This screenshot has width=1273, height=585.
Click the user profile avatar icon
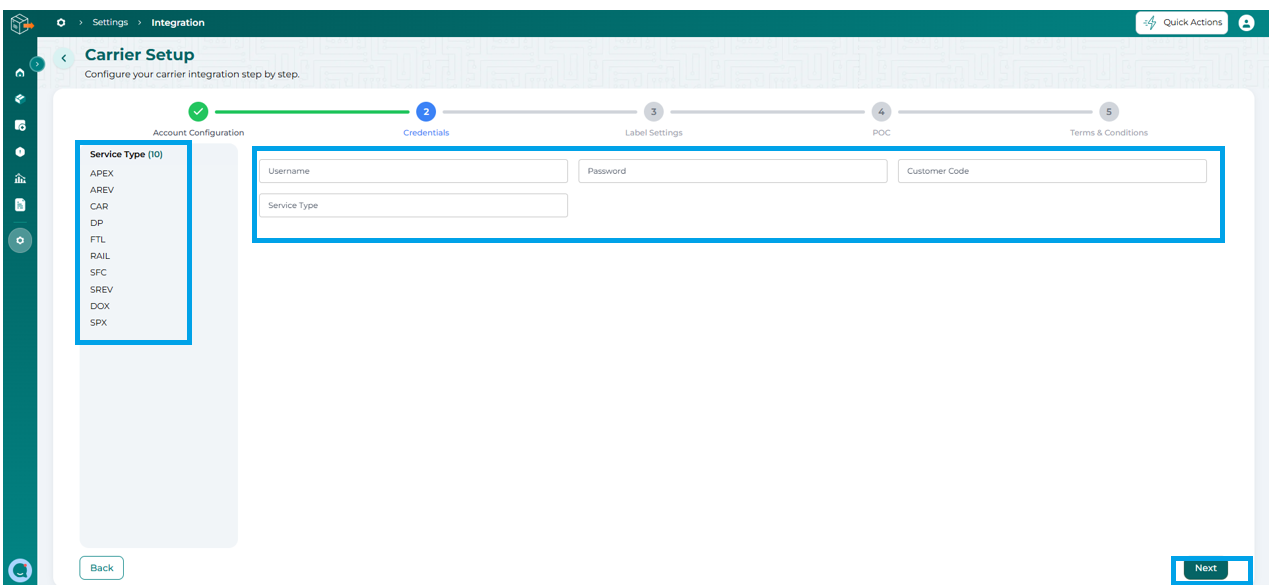coord(1246,23)
